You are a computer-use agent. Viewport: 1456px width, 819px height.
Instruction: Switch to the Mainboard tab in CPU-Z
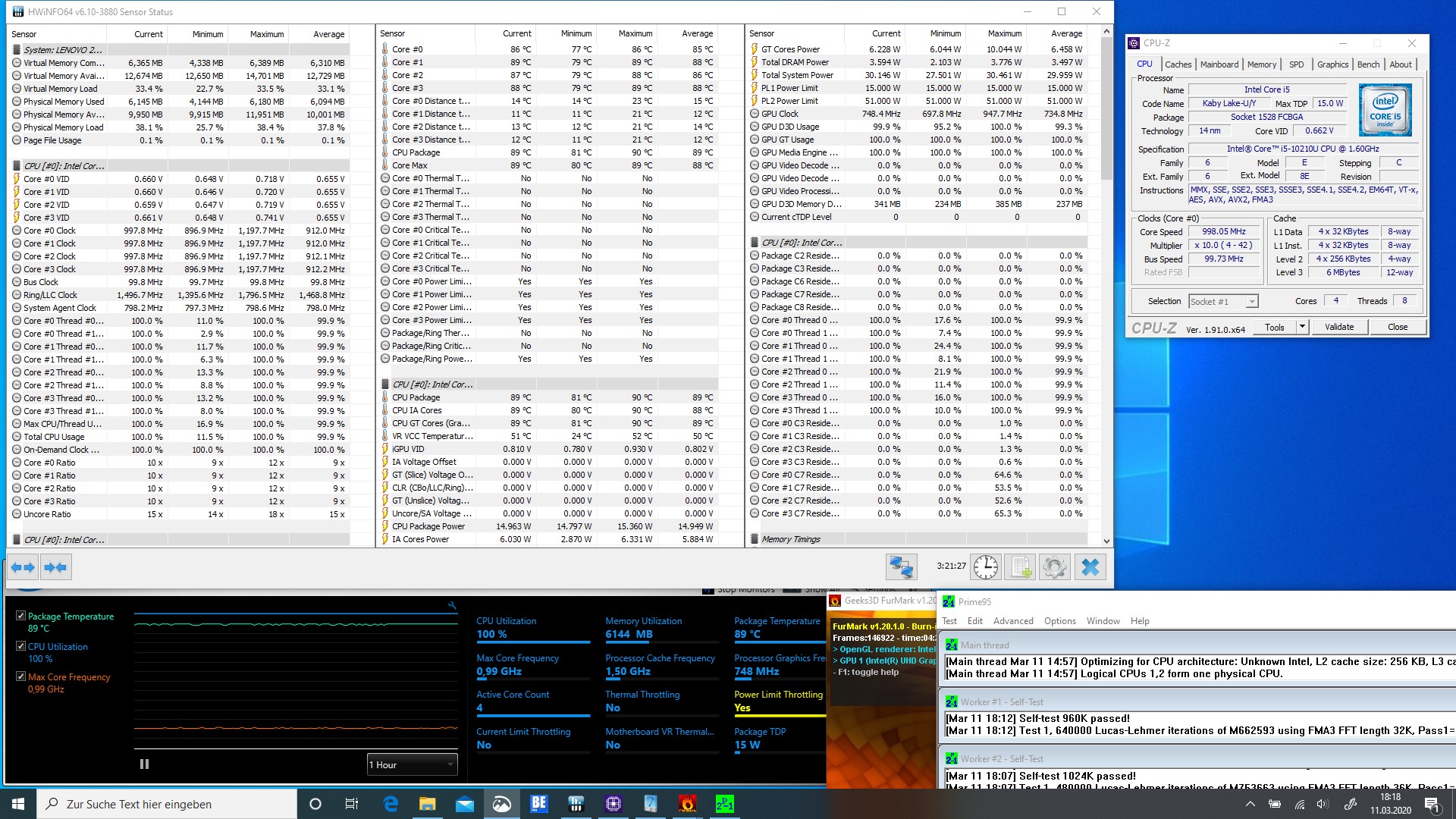click(1219, 64)
